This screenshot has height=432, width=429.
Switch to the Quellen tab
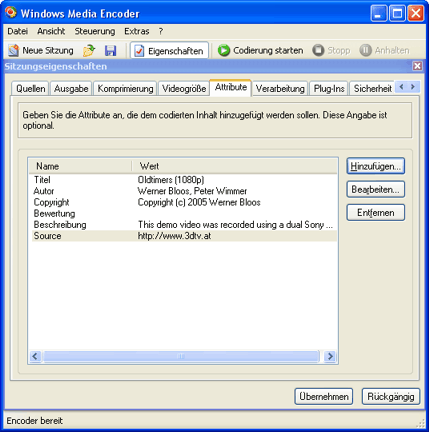(x=31, y=89)
